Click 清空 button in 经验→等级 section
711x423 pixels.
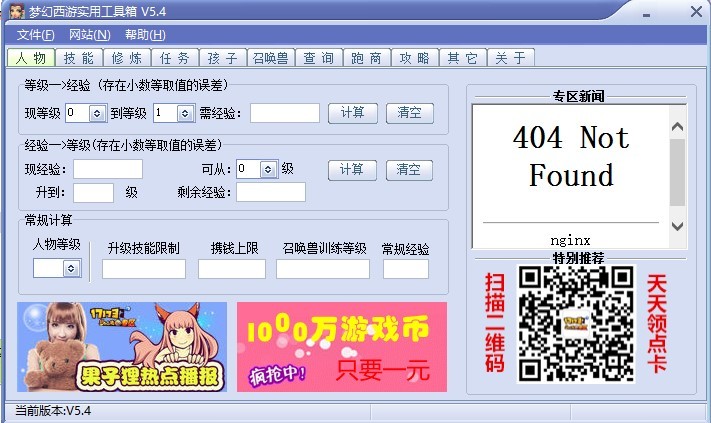coord(410,169)
